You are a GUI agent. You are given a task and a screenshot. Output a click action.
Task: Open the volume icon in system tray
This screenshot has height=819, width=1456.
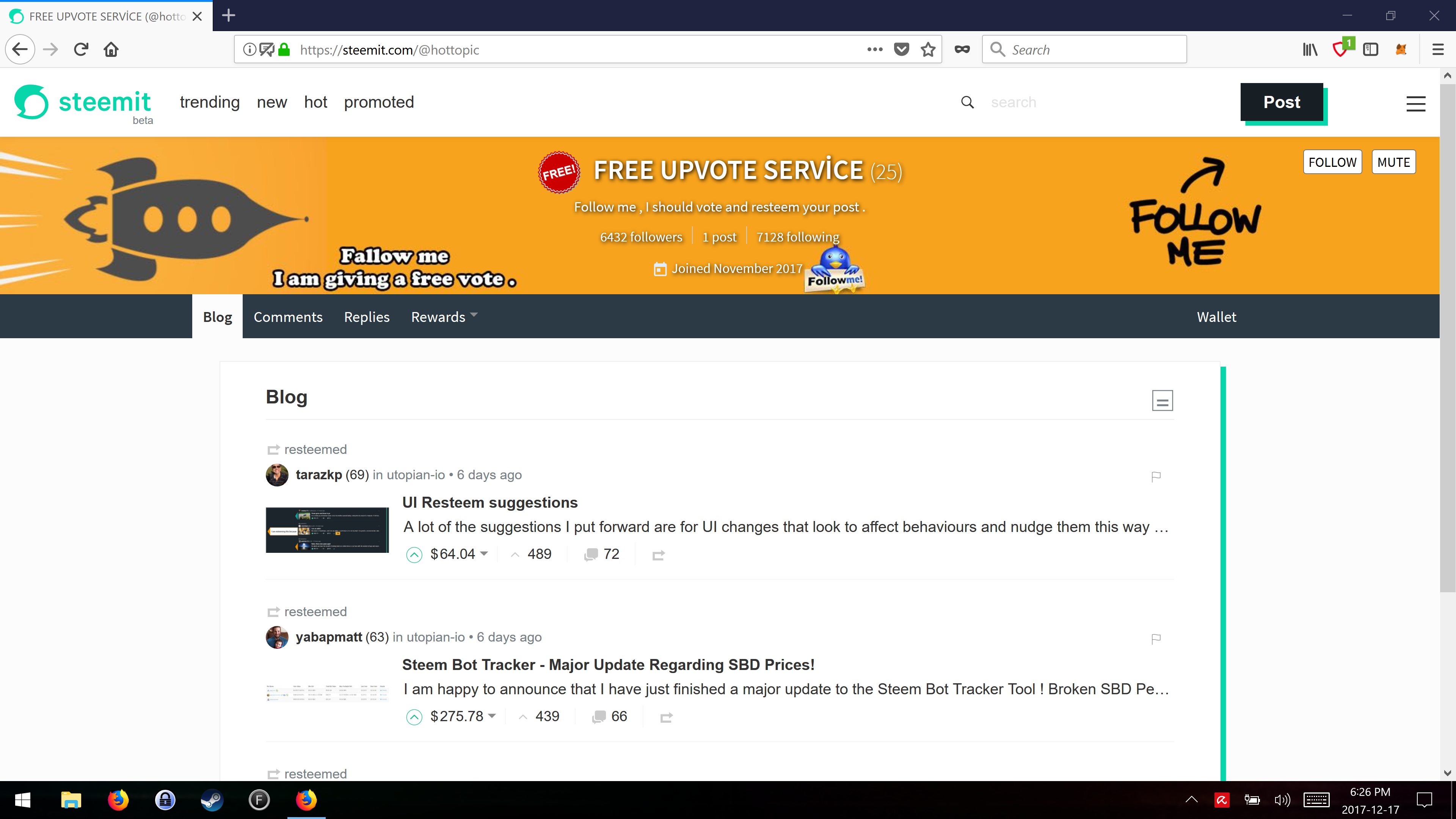tap(1282, 800)
